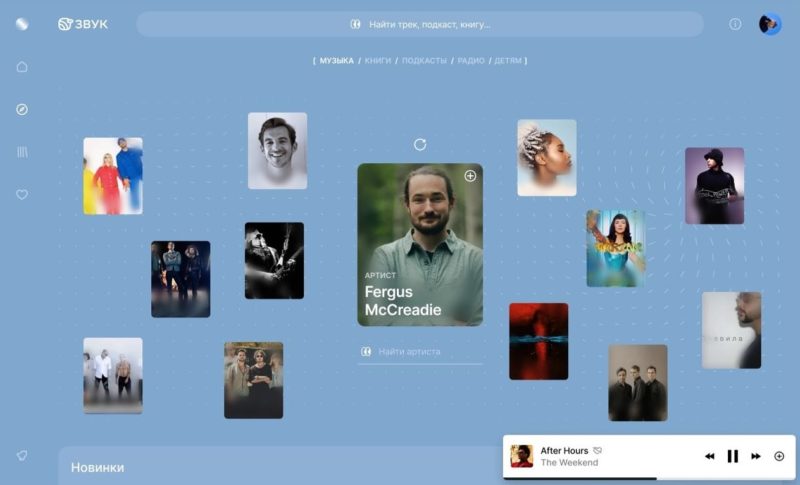Skip to the next track
Image resolution: width=800 pixels, height=485 pixels.
point(756,456)
